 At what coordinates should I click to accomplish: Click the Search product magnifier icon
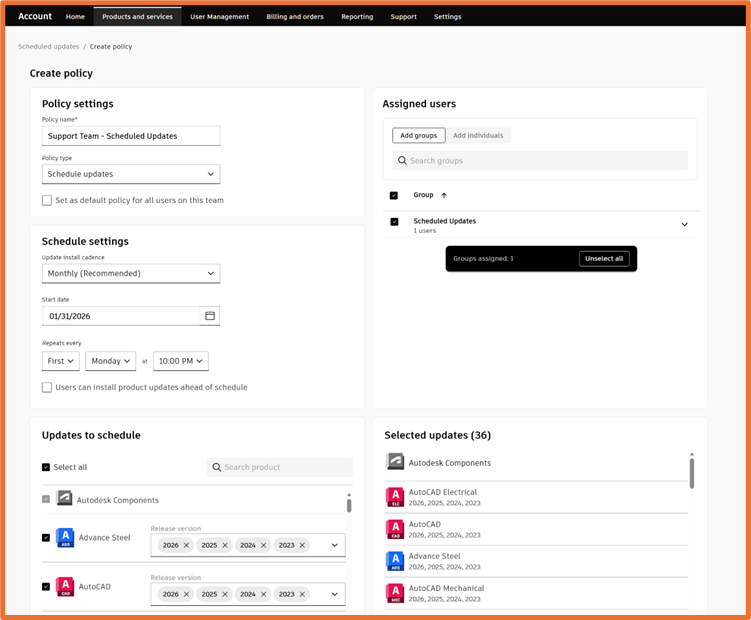click(x=216, y=467)
